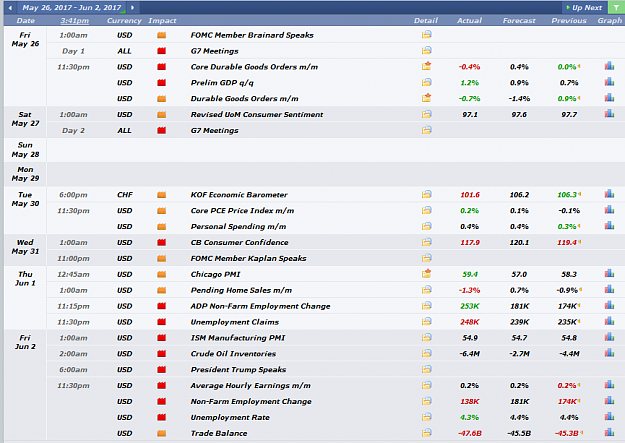
Task: Show graph for KOF Economic Barometer
Action: pos(609,194)
